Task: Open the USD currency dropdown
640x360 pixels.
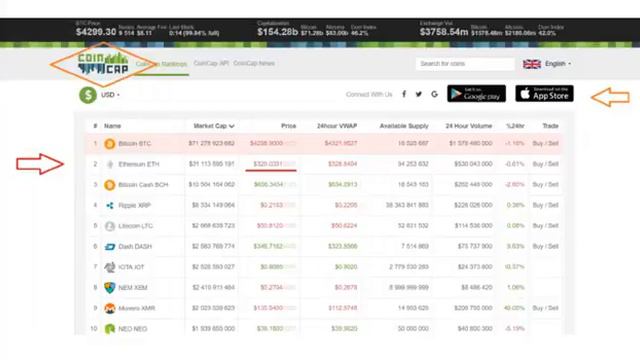Action: (110, 95)
